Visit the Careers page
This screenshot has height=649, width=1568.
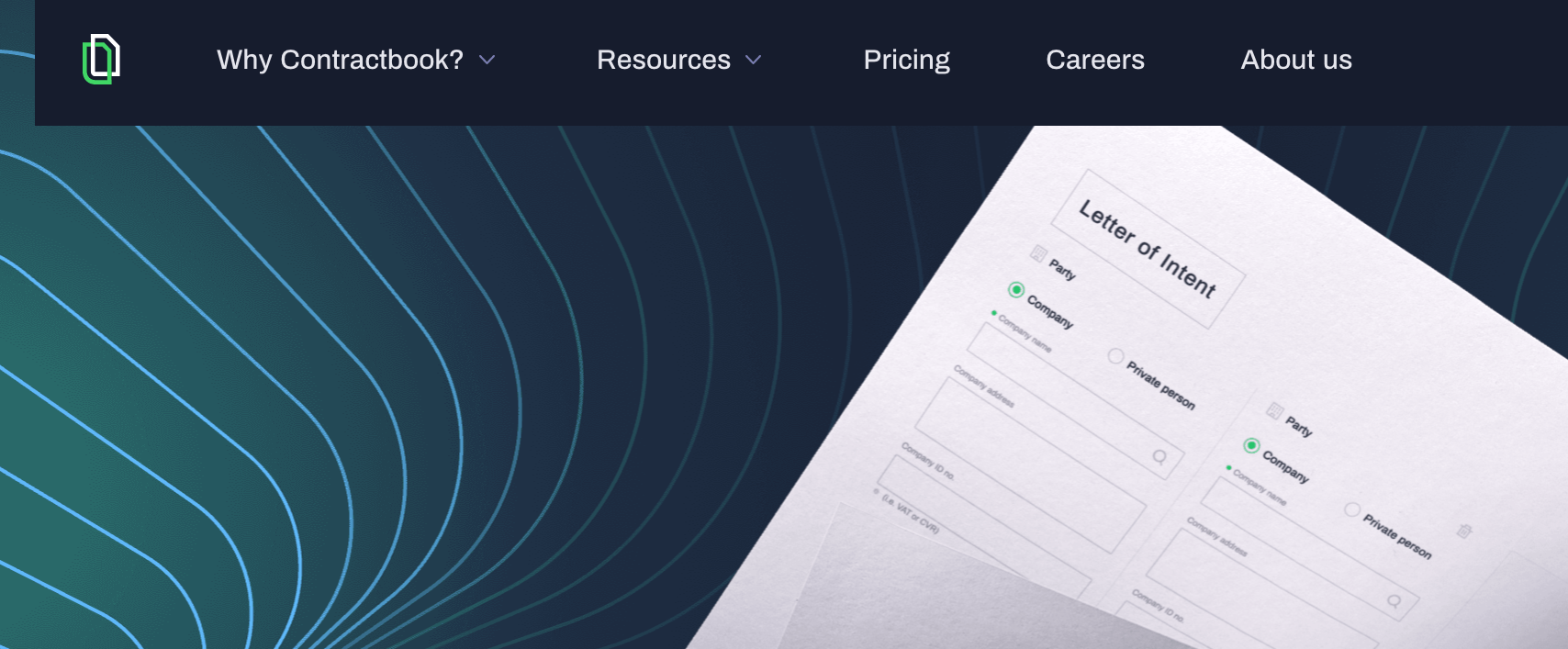coord(1095,60)
